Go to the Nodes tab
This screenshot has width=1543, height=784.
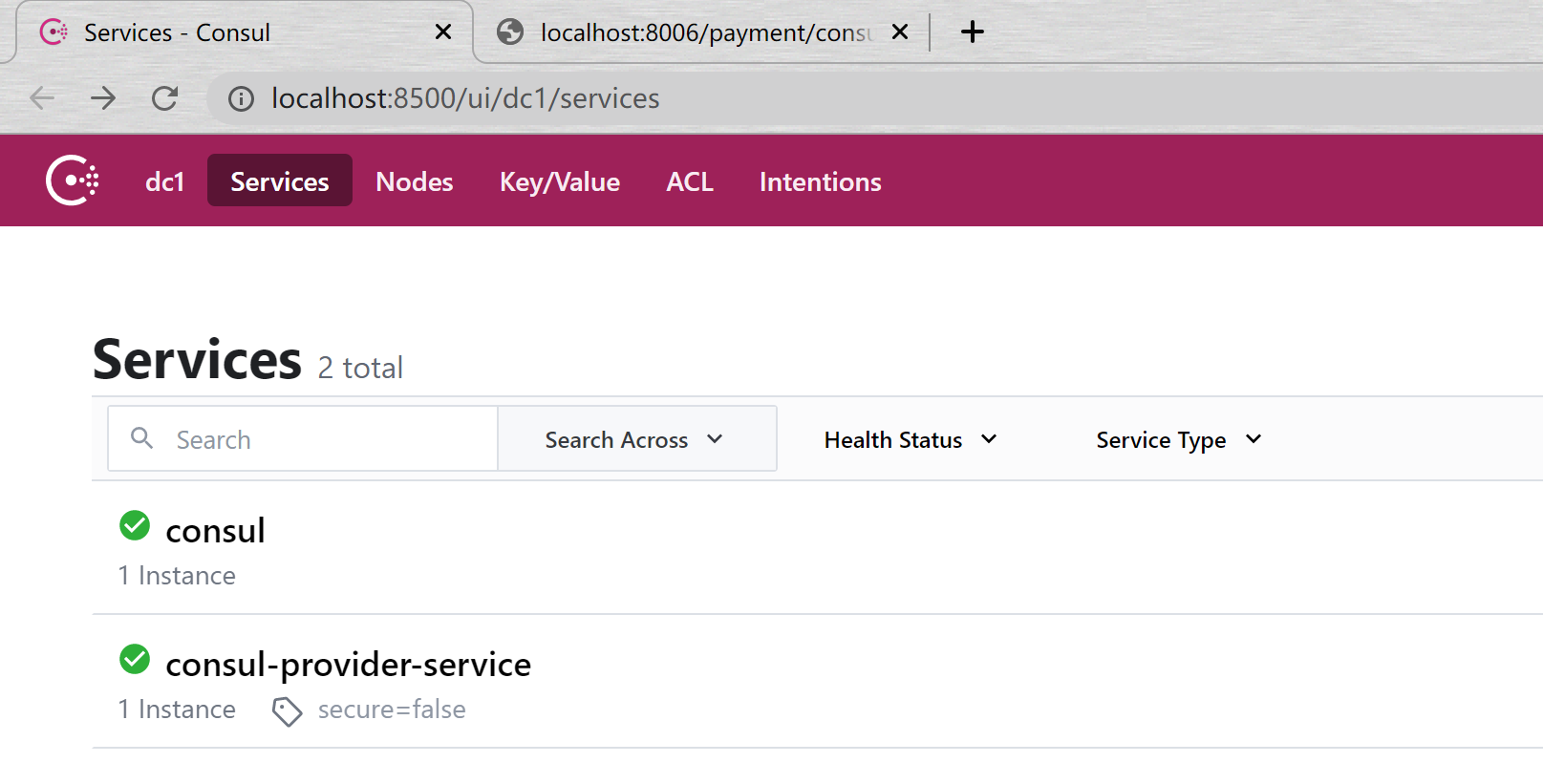click(414, 181)
